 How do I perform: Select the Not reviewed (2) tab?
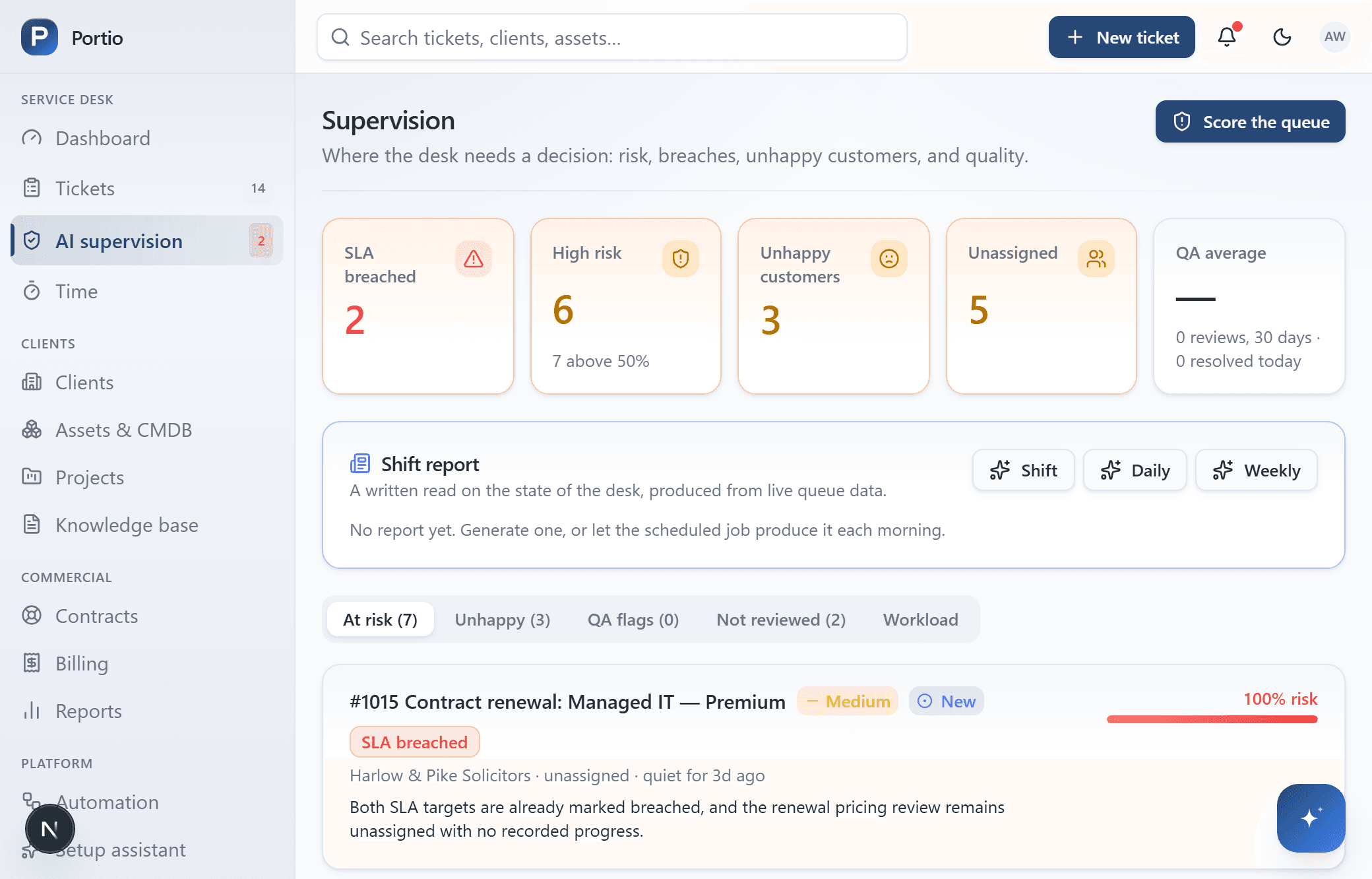pyautogui.click(x=781, y=619)
